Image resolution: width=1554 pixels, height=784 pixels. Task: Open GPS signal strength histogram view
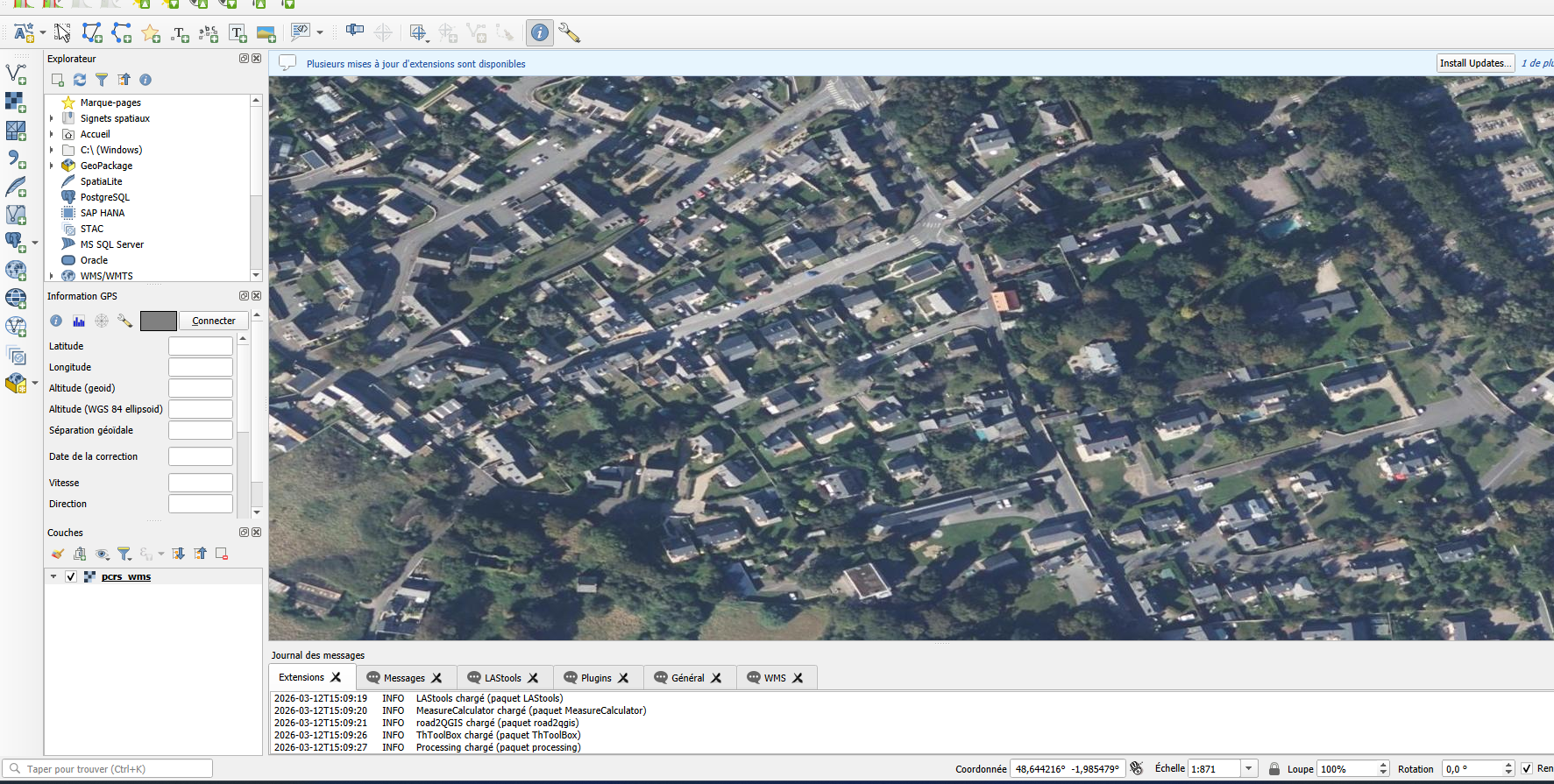coord(79,321)
